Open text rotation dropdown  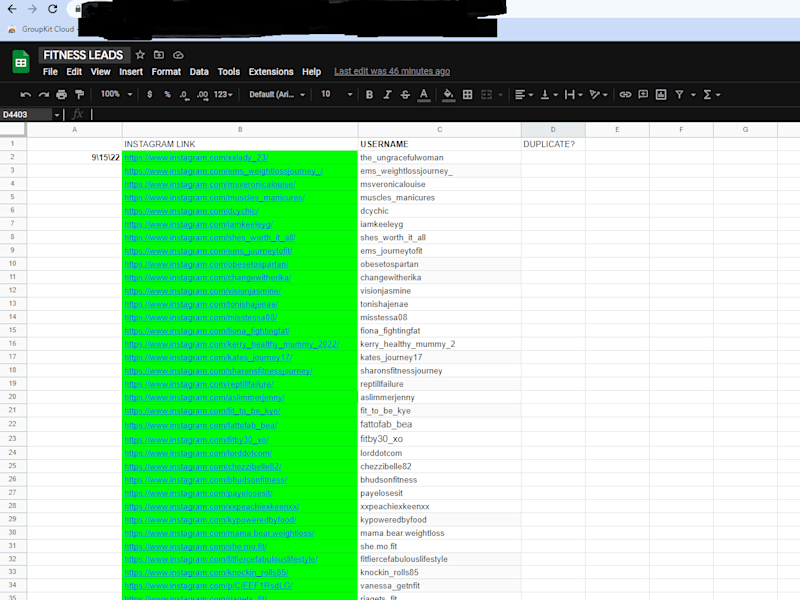598,94
